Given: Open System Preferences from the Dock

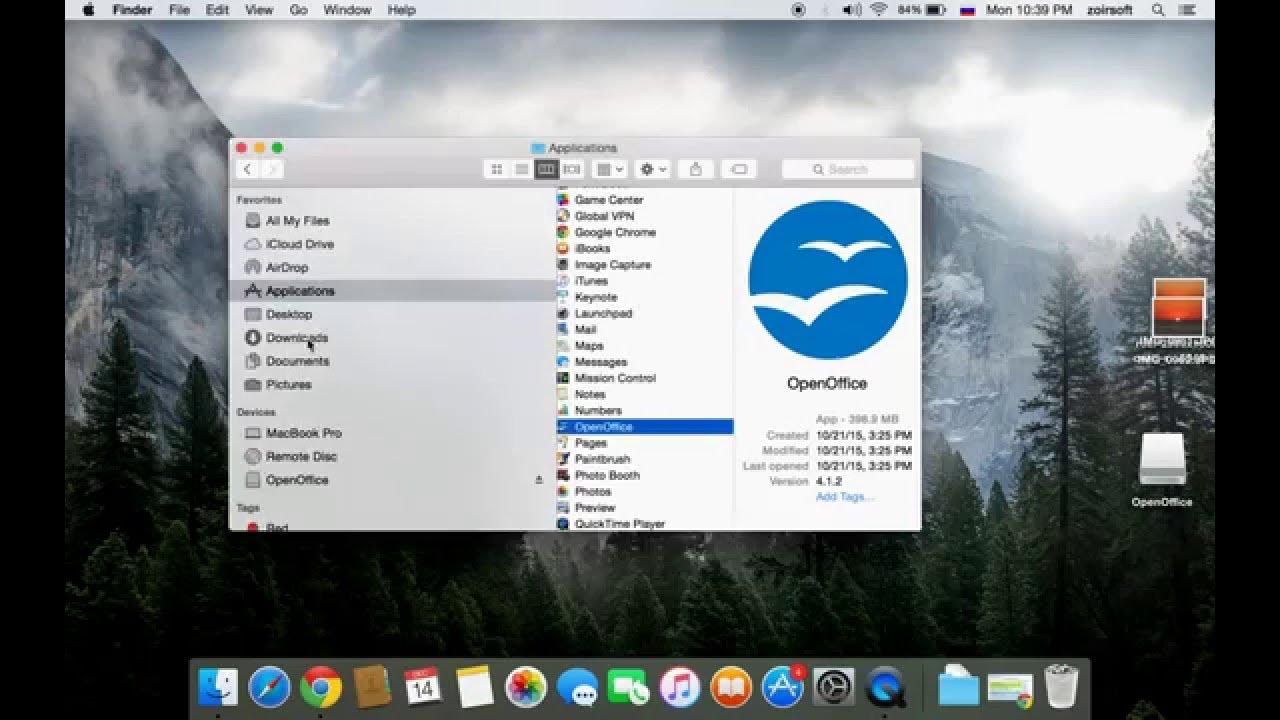Looking at the screenshot, I should pos(834,687).
